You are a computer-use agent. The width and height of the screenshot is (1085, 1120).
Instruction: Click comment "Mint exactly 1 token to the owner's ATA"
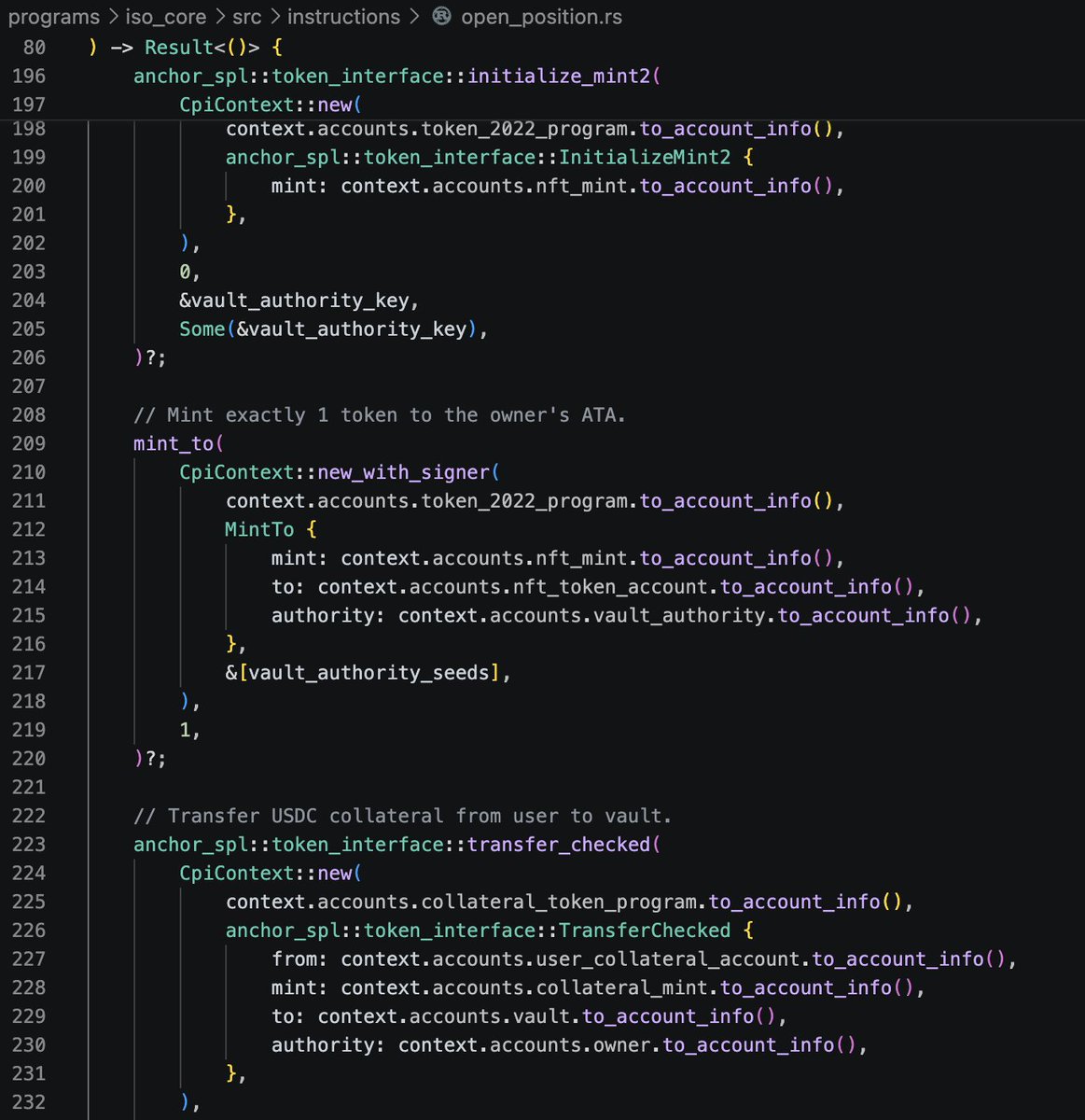(x=380, y=414)
